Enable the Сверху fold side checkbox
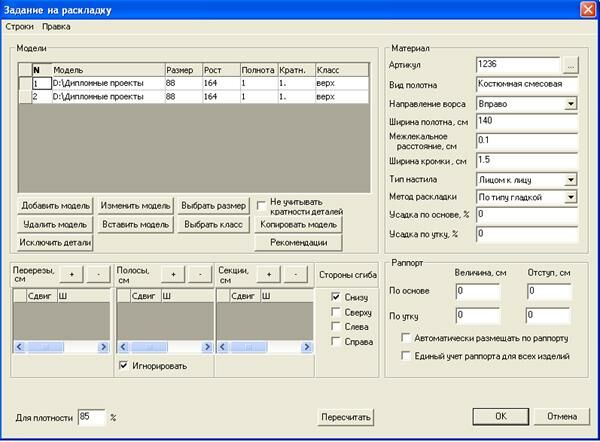The image size is (600, 442). point(336,311)
